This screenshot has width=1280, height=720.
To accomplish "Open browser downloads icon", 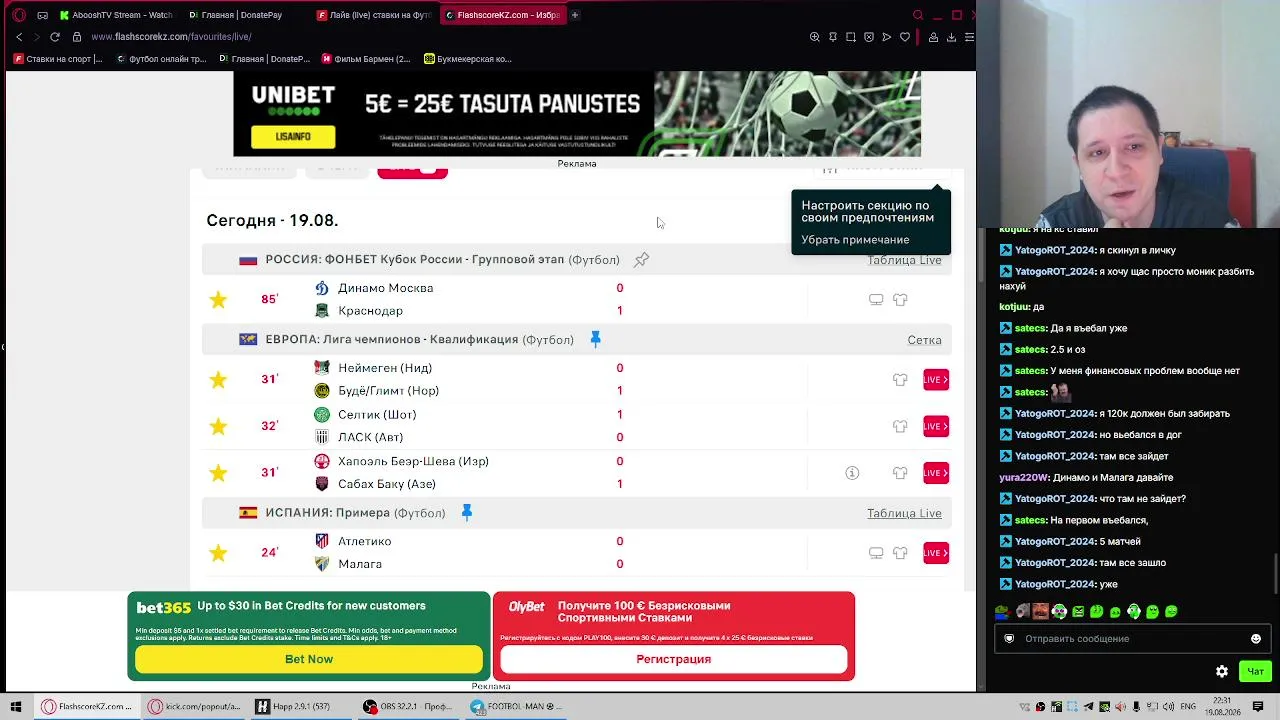I will pos(951,37).
